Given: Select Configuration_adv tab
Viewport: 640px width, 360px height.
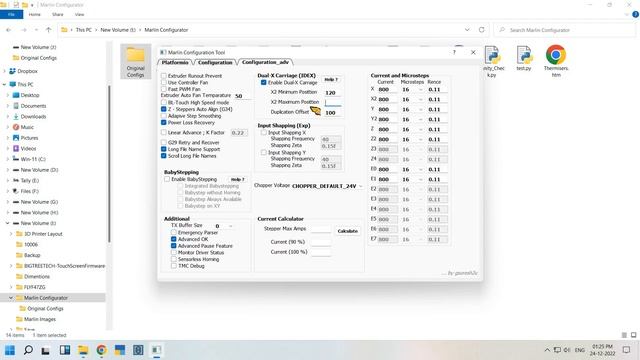Looking at the screenshot, I should (265, 62).
